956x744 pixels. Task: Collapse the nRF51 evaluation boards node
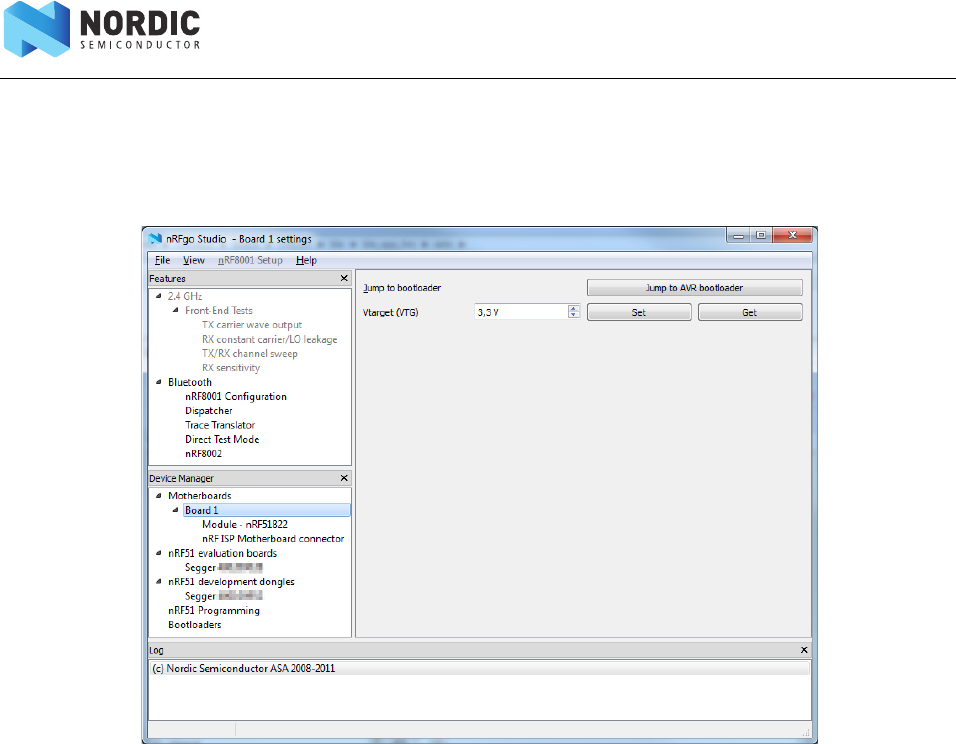tap(159, 553)
